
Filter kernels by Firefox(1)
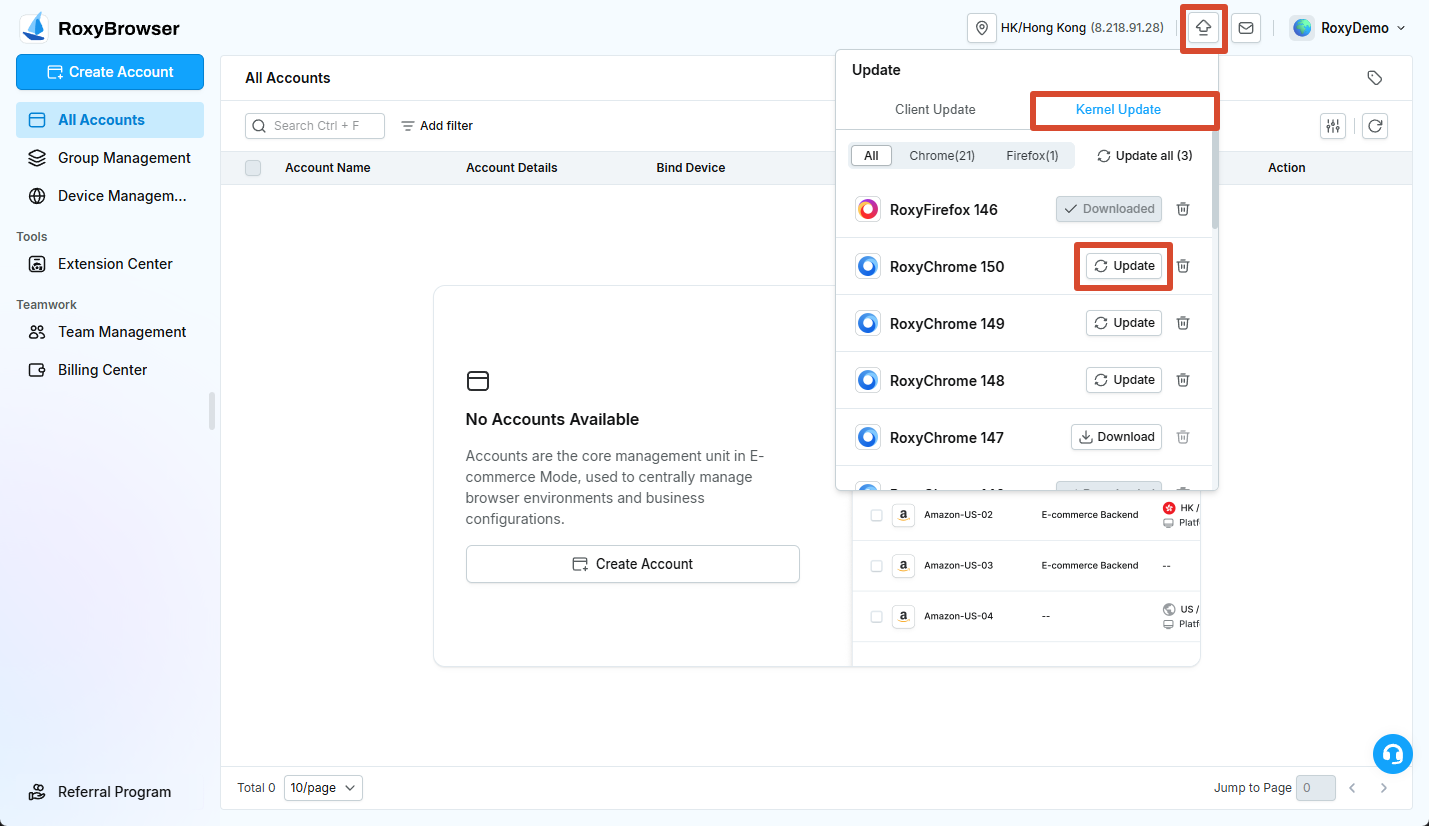click(x=1032, y=156)
